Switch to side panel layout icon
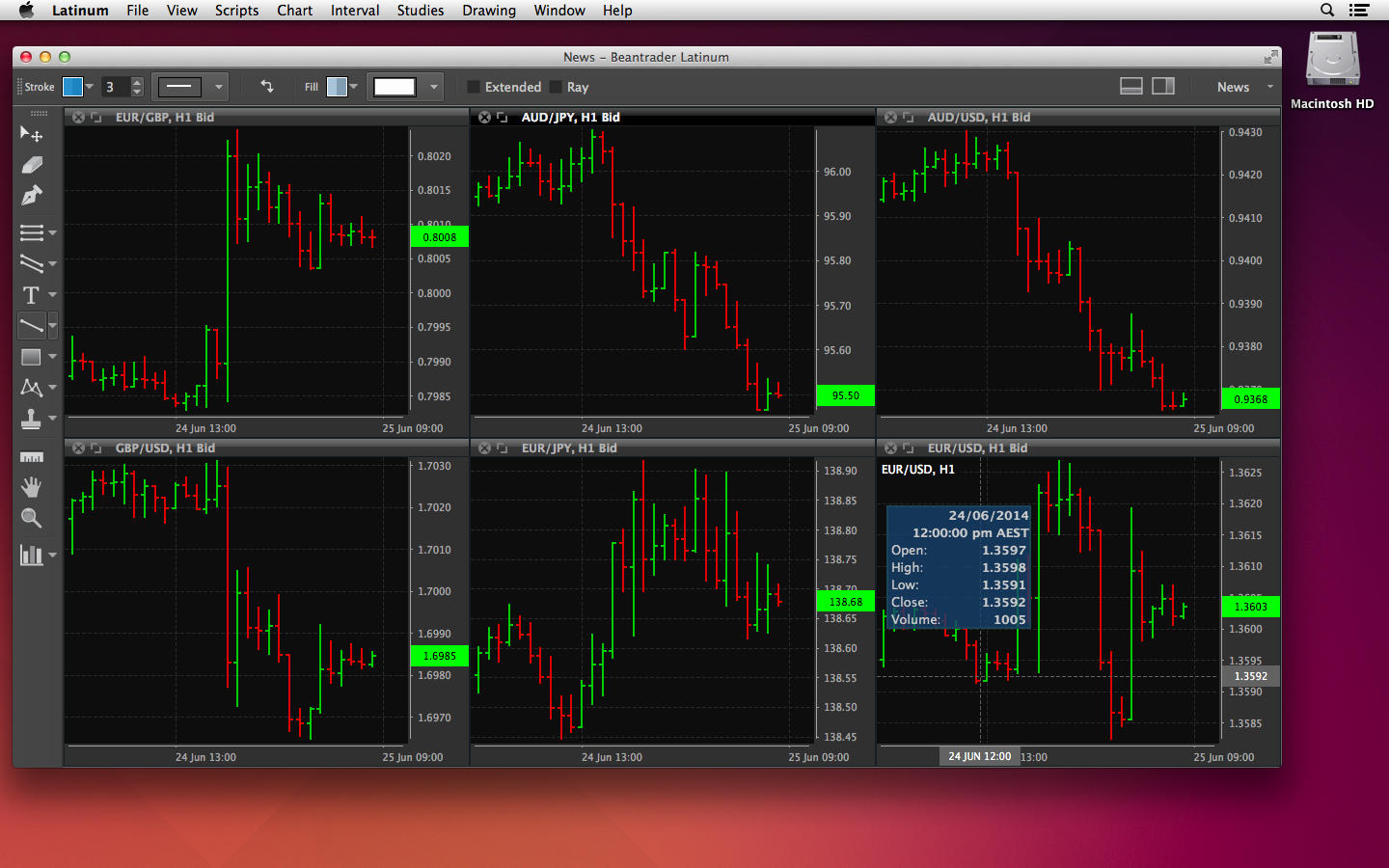The image size is (1389, 868). (1163, 86)
